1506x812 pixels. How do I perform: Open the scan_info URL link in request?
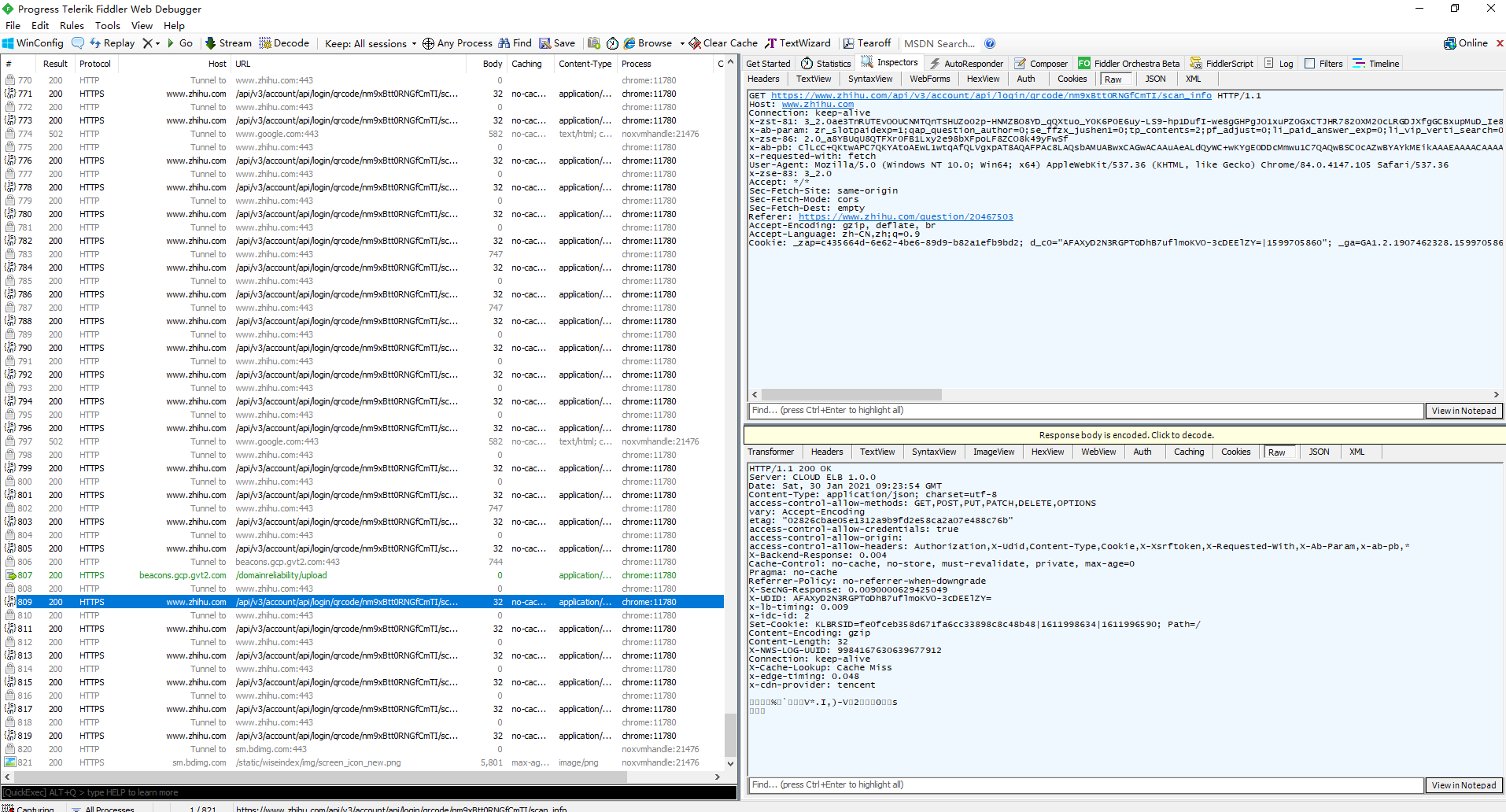pyautogui.click(x=991, y=96)
